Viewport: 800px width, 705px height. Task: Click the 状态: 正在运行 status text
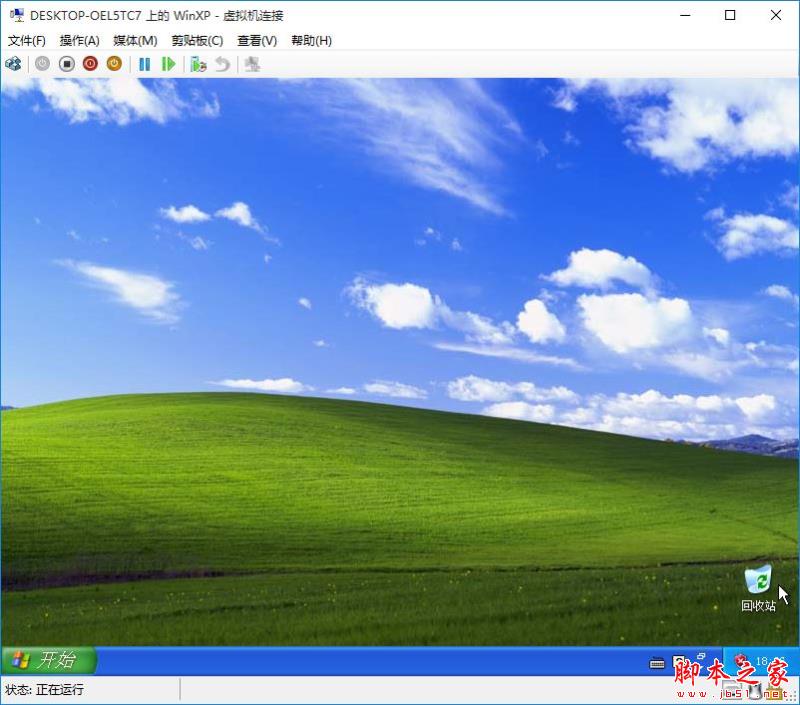[44, 690]
